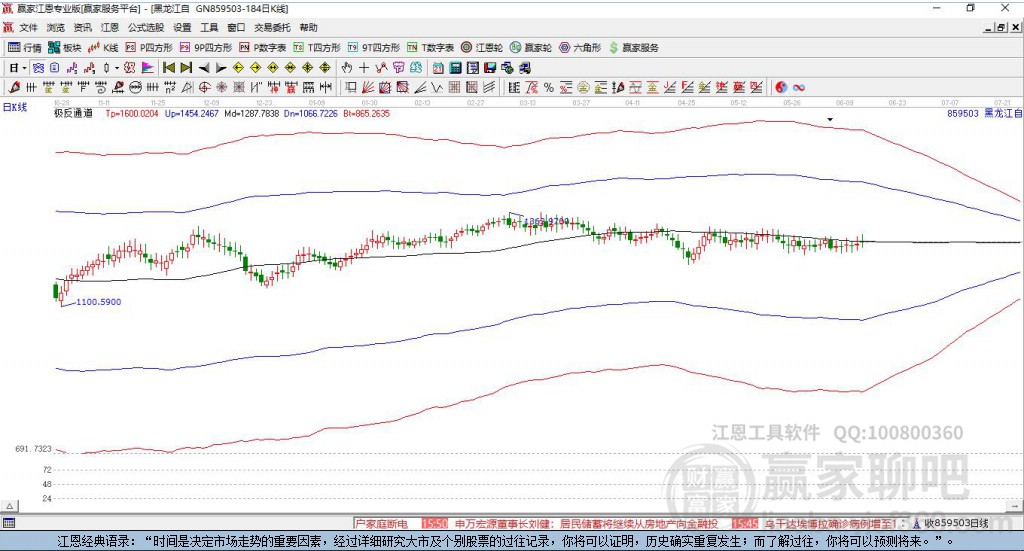Open the 文件 menu
1024x551 pixels.
(28, 27)
